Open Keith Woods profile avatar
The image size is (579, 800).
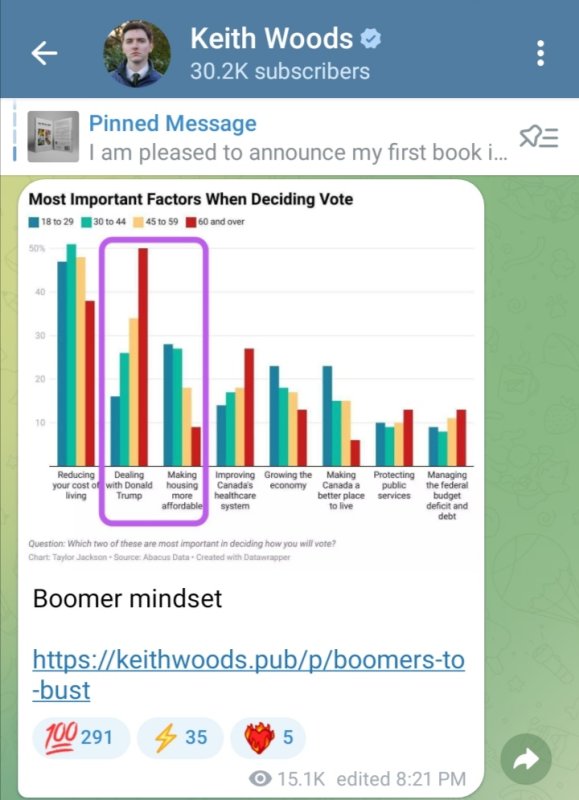[x=137, y=54]
